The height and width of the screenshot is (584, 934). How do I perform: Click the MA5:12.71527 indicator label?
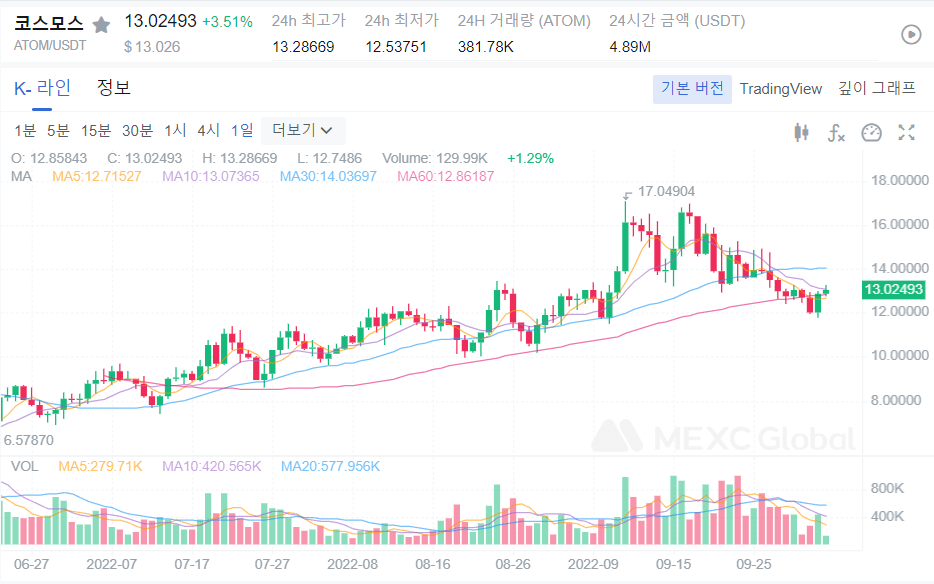click(97, 176)
